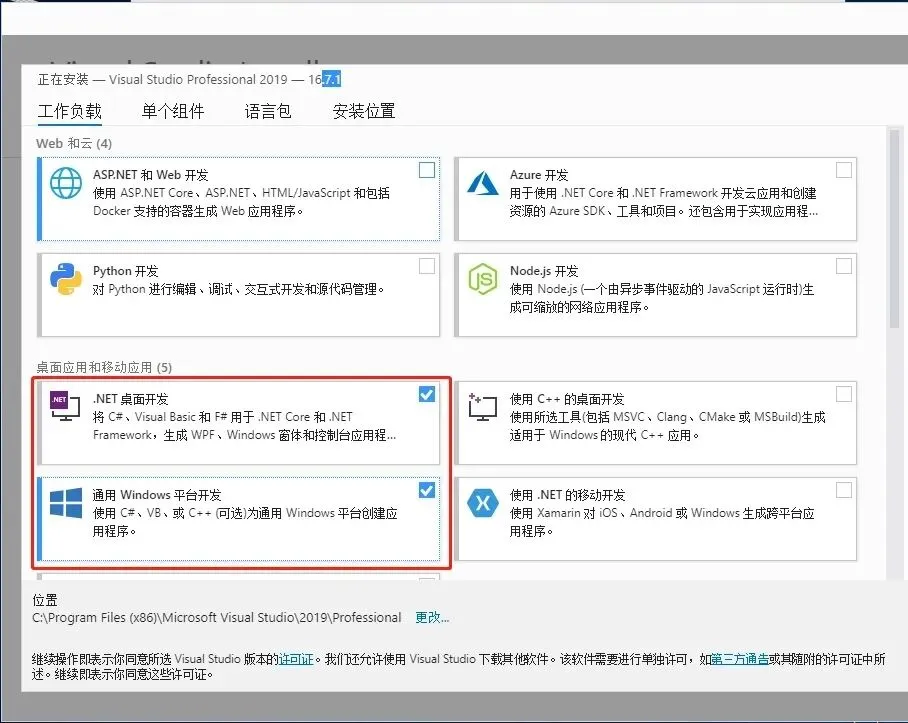Click the Windows logo for UWP development
This screenshot has height=723, width=908.
click(65, 503)
